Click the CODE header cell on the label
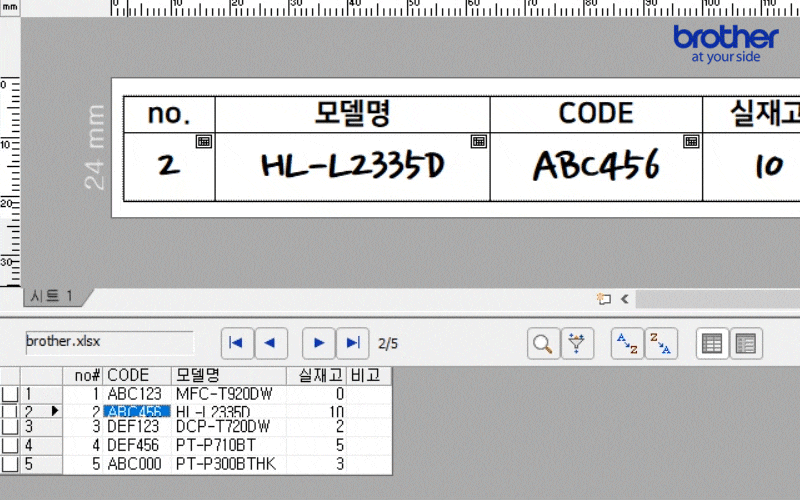The image size is (800, 500). click(596, 114)
